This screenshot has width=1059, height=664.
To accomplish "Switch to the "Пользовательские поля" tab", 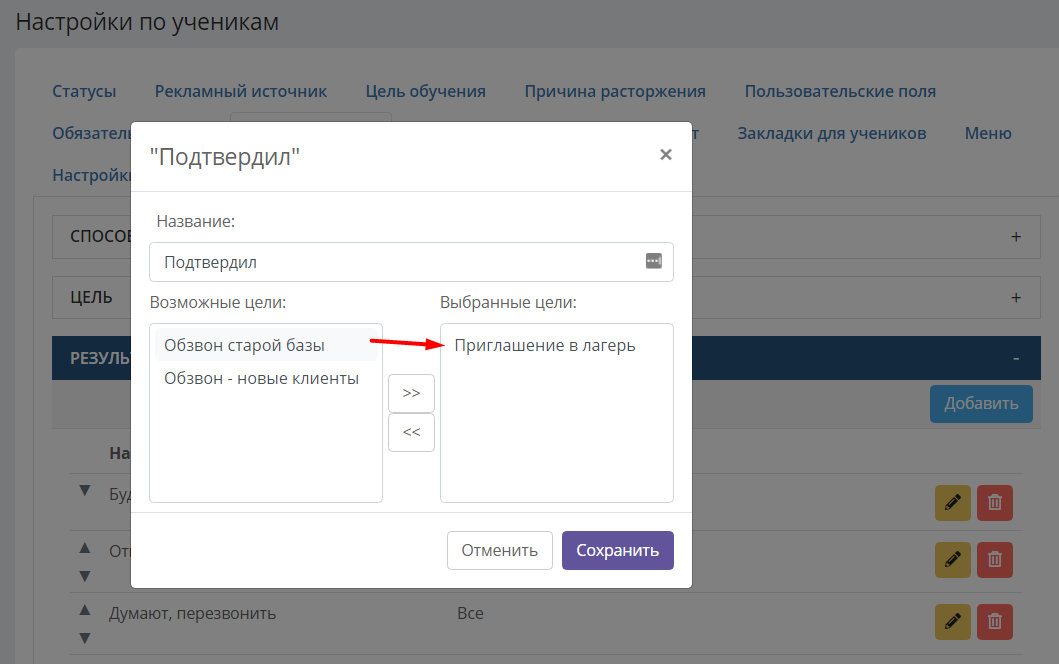I will 840,91.
